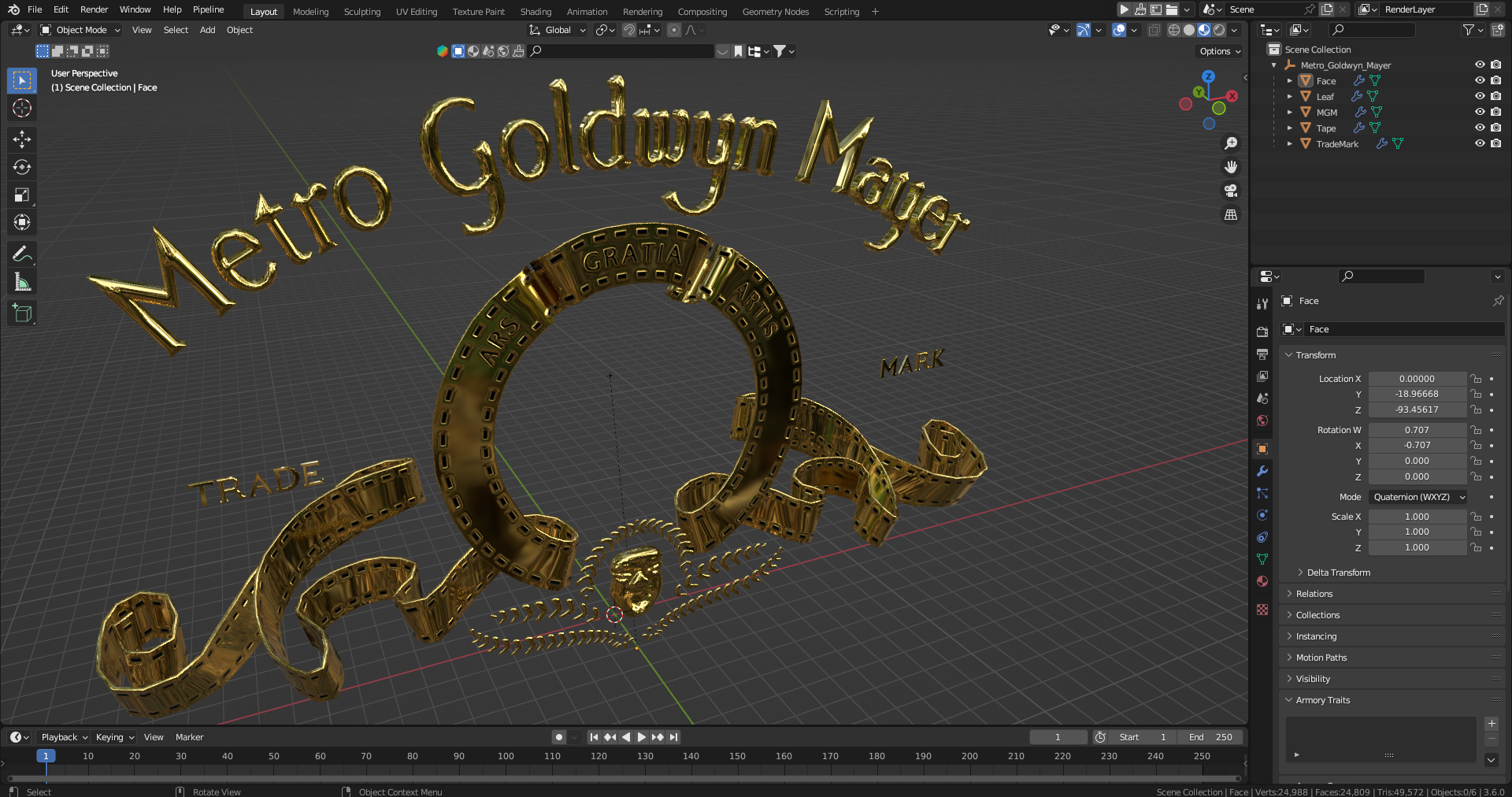Switch to the Geometry Nodes workspace tab
The height and width of the screenshot is (797, 1512).
775,12
